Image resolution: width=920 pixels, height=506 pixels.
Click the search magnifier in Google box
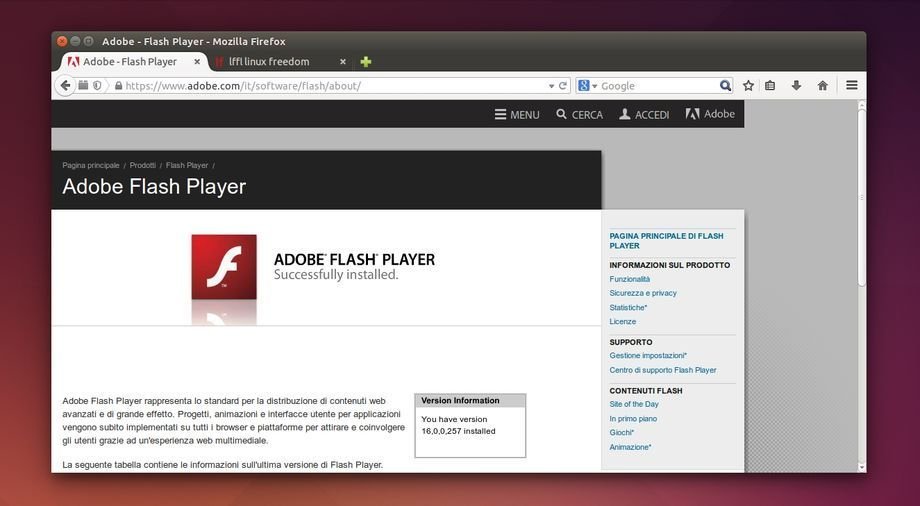click(x=725, y=86)
